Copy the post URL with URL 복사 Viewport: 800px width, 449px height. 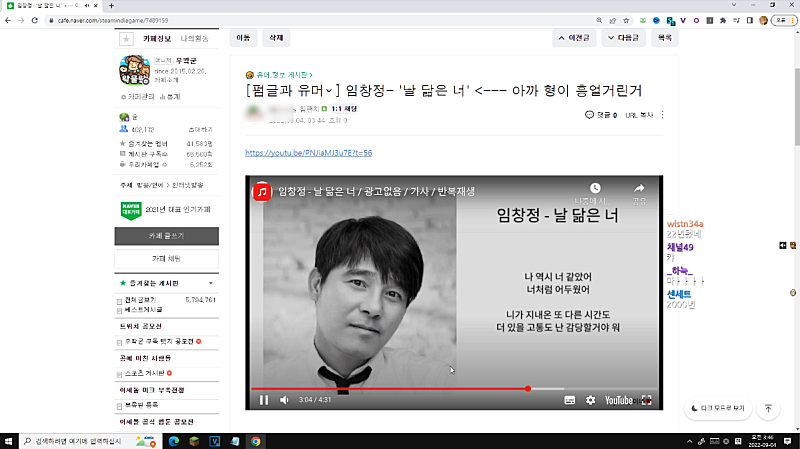point(639,115)
